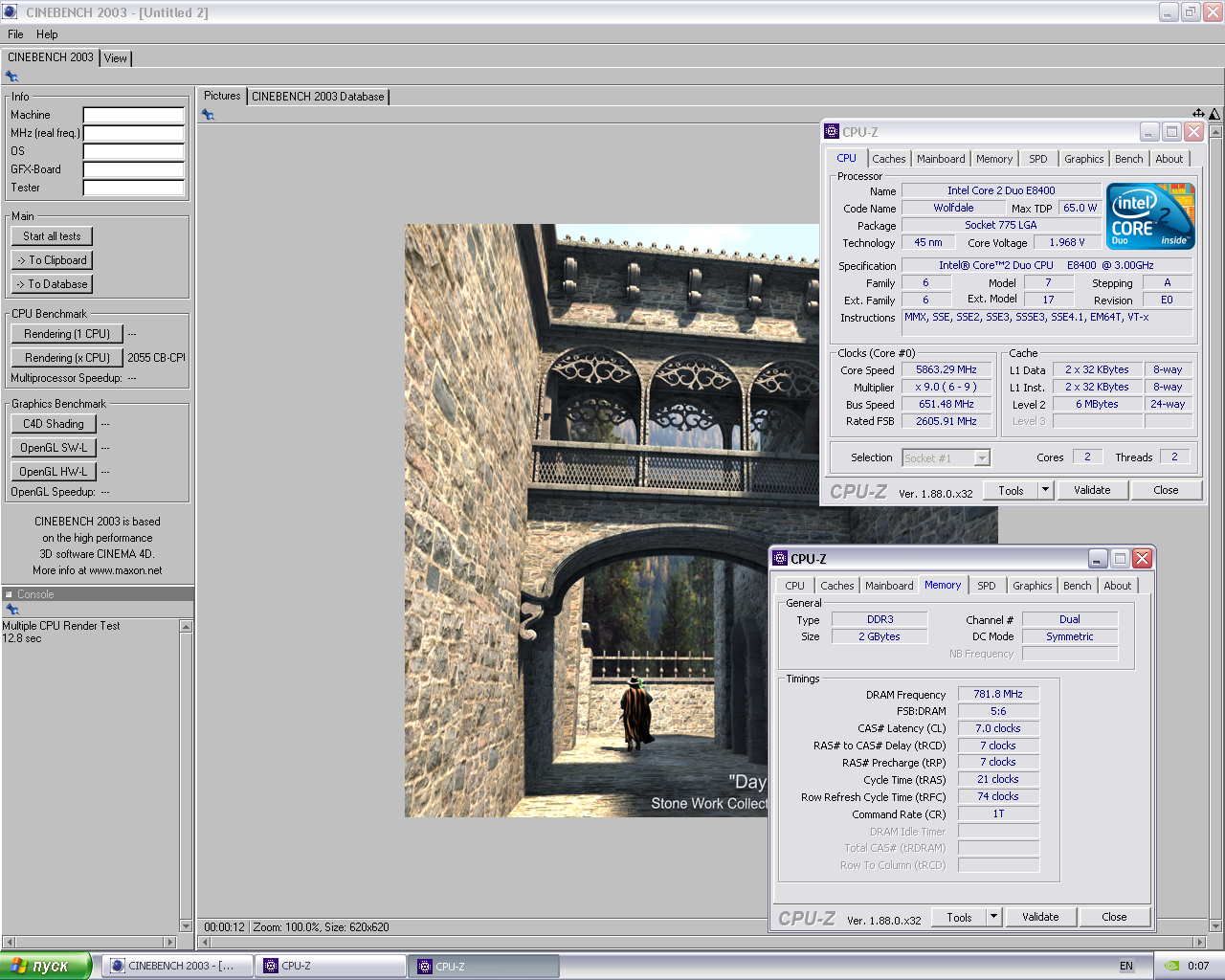
Task: Click Tools button in upper CPU-Z window
Action: [1011, 490]
